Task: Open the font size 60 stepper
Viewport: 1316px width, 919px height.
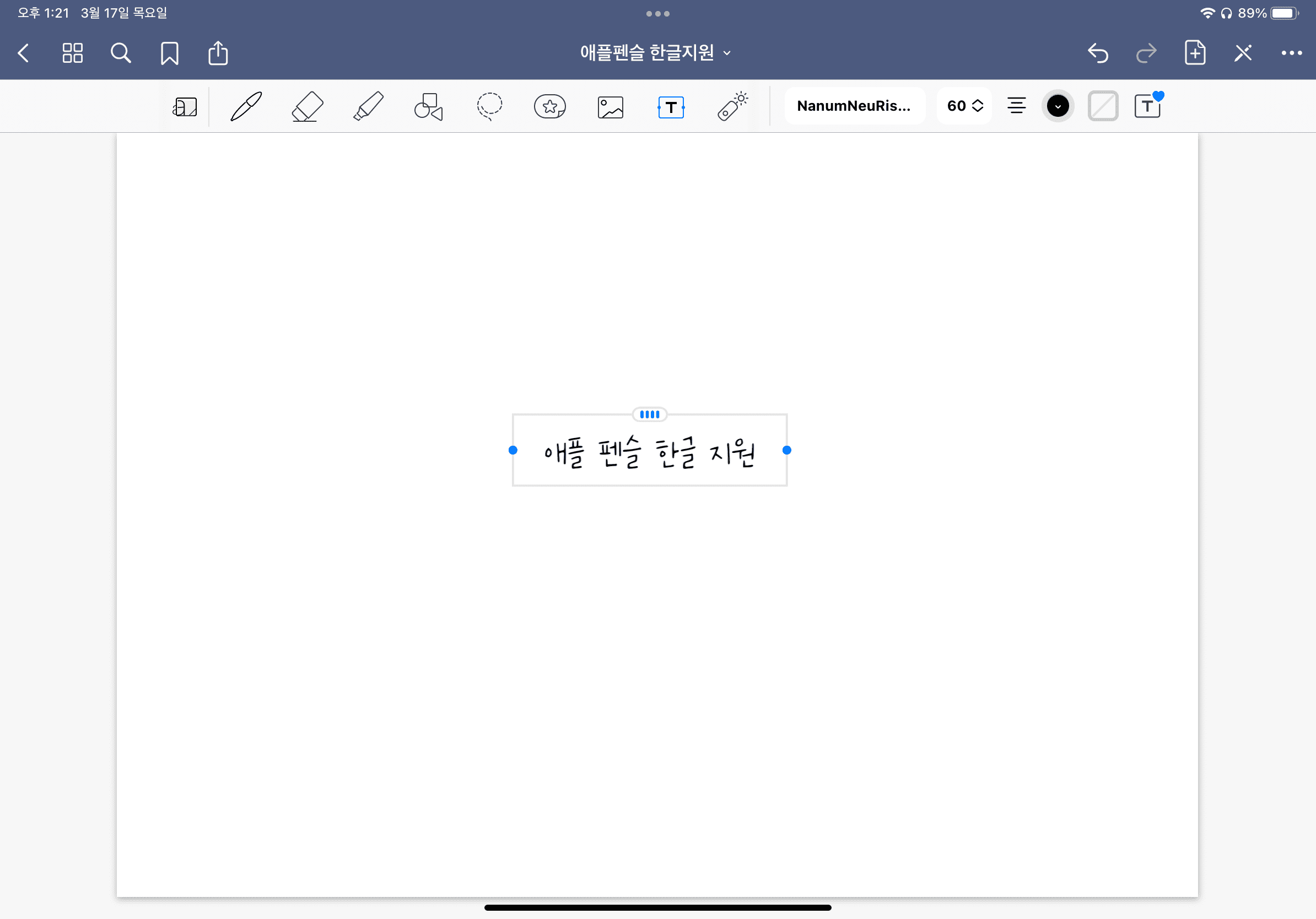Action: pyautogui.click(x=963, y=105)
